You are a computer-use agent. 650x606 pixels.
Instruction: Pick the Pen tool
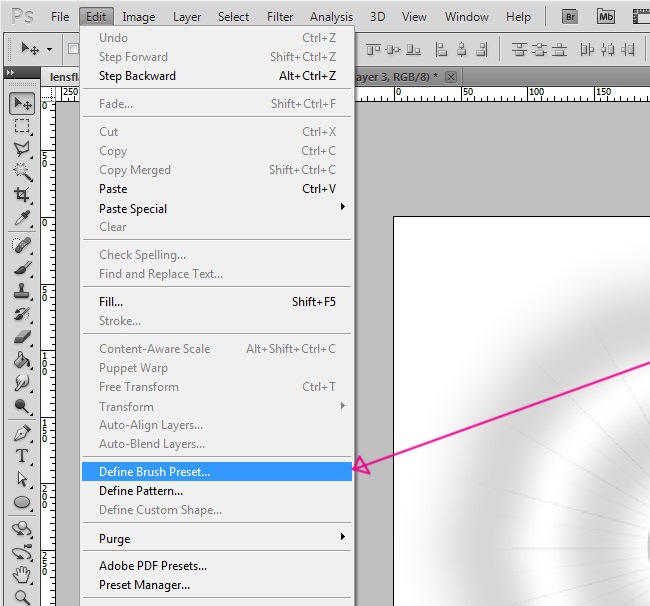(x=22, y=433)
